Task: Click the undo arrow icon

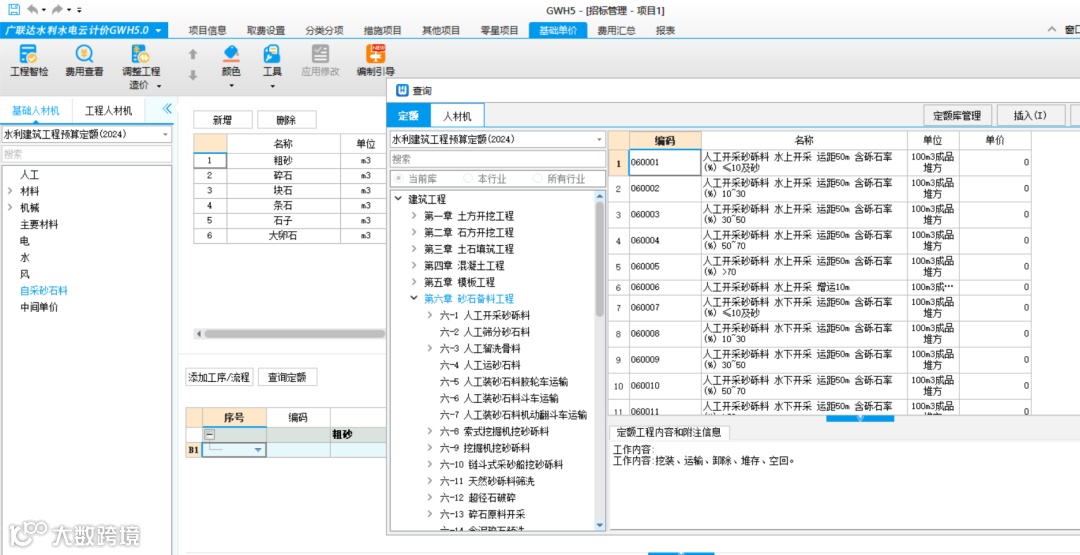Action: tap(32, 10)
